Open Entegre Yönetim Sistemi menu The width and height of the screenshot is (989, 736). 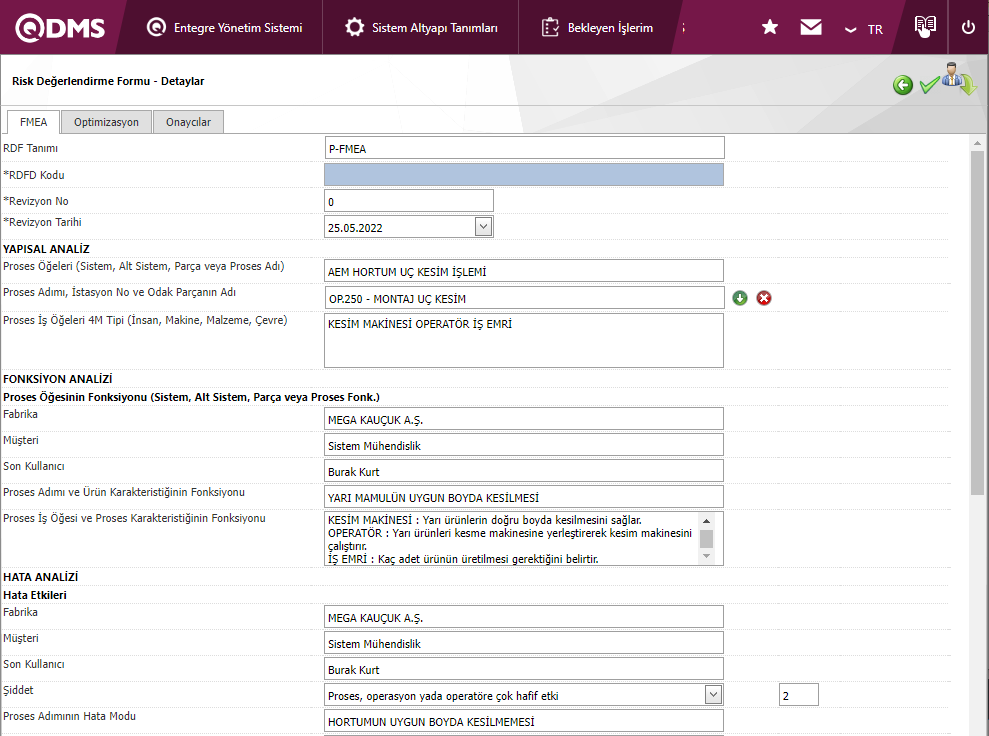tap(224, 28)
